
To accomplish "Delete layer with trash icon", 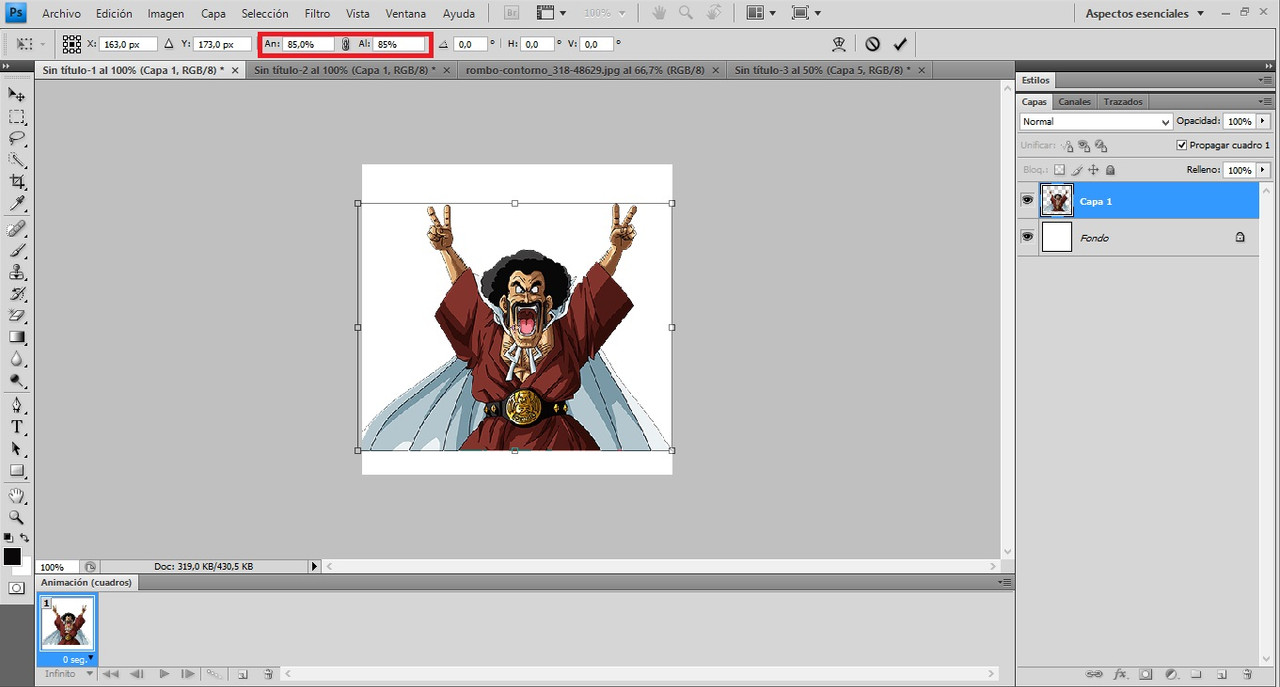I will (x=1247, y=674).
